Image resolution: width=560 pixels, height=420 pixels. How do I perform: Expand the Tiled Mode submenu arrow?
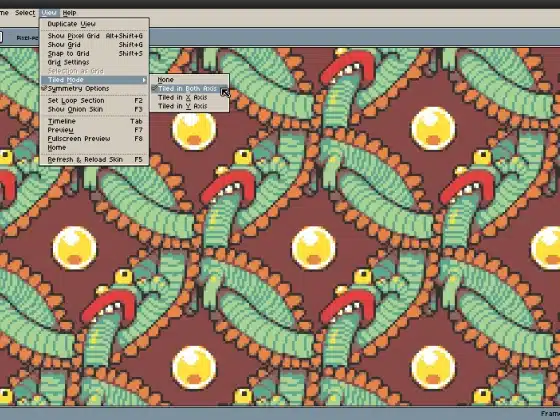(x=144, y=80)
